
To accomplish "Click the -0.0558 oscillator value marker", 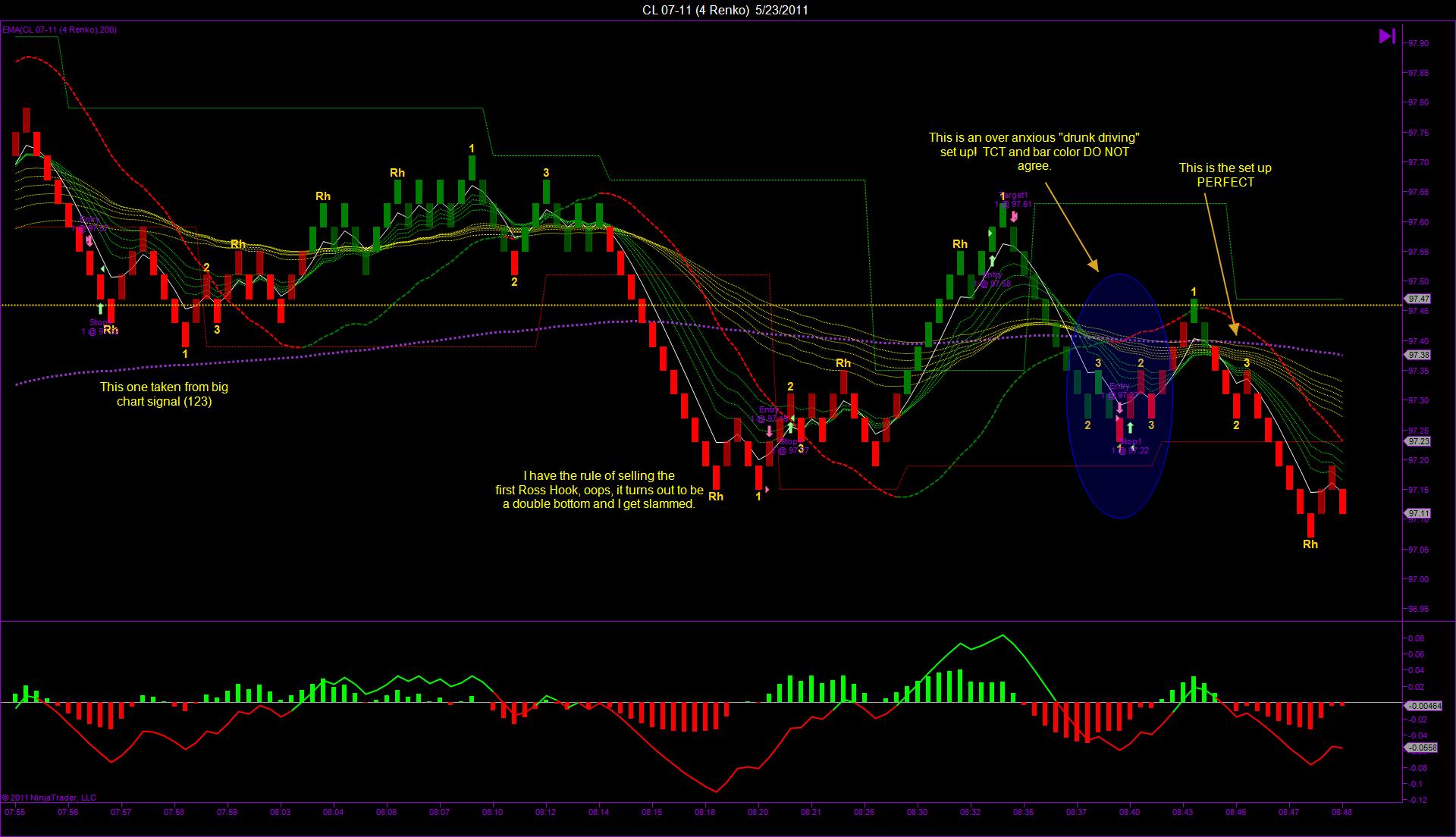I will tap(1422, 748).
